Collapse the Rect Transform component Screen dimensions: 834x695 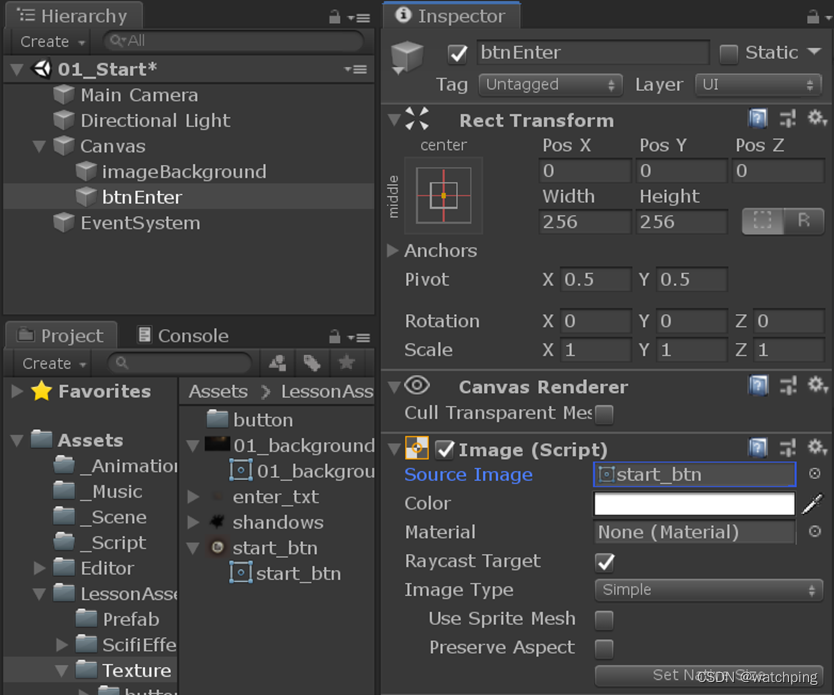pos(394,120)
